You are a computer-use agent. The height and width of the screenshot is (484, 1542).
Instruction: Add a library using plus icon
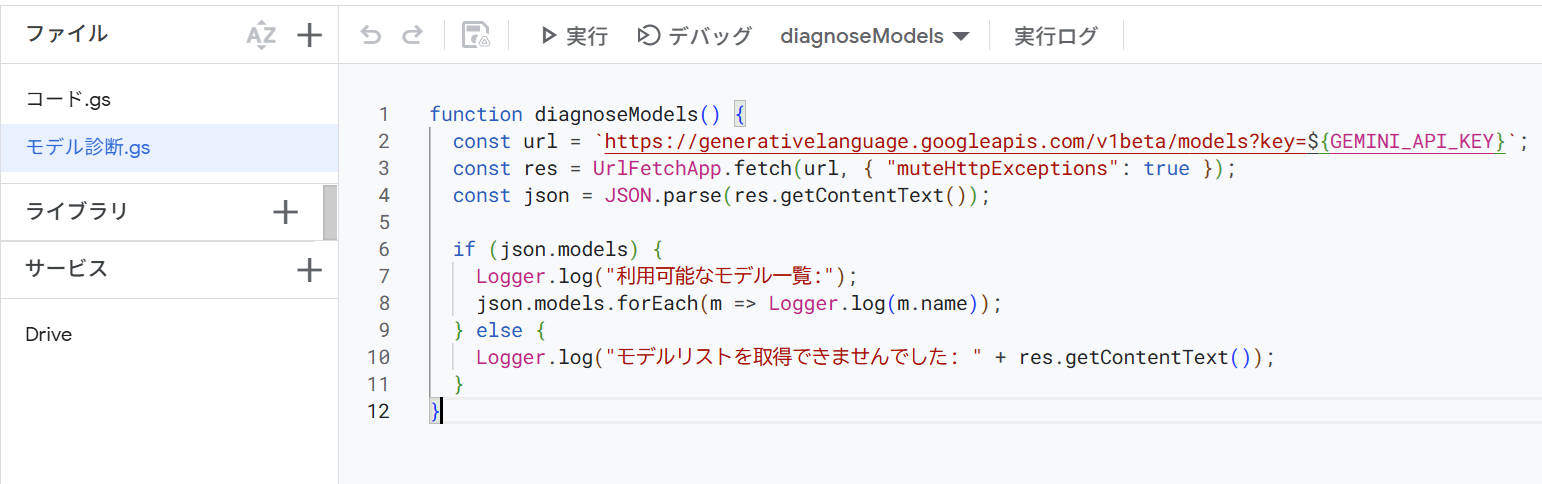click(x=286, y=212)
